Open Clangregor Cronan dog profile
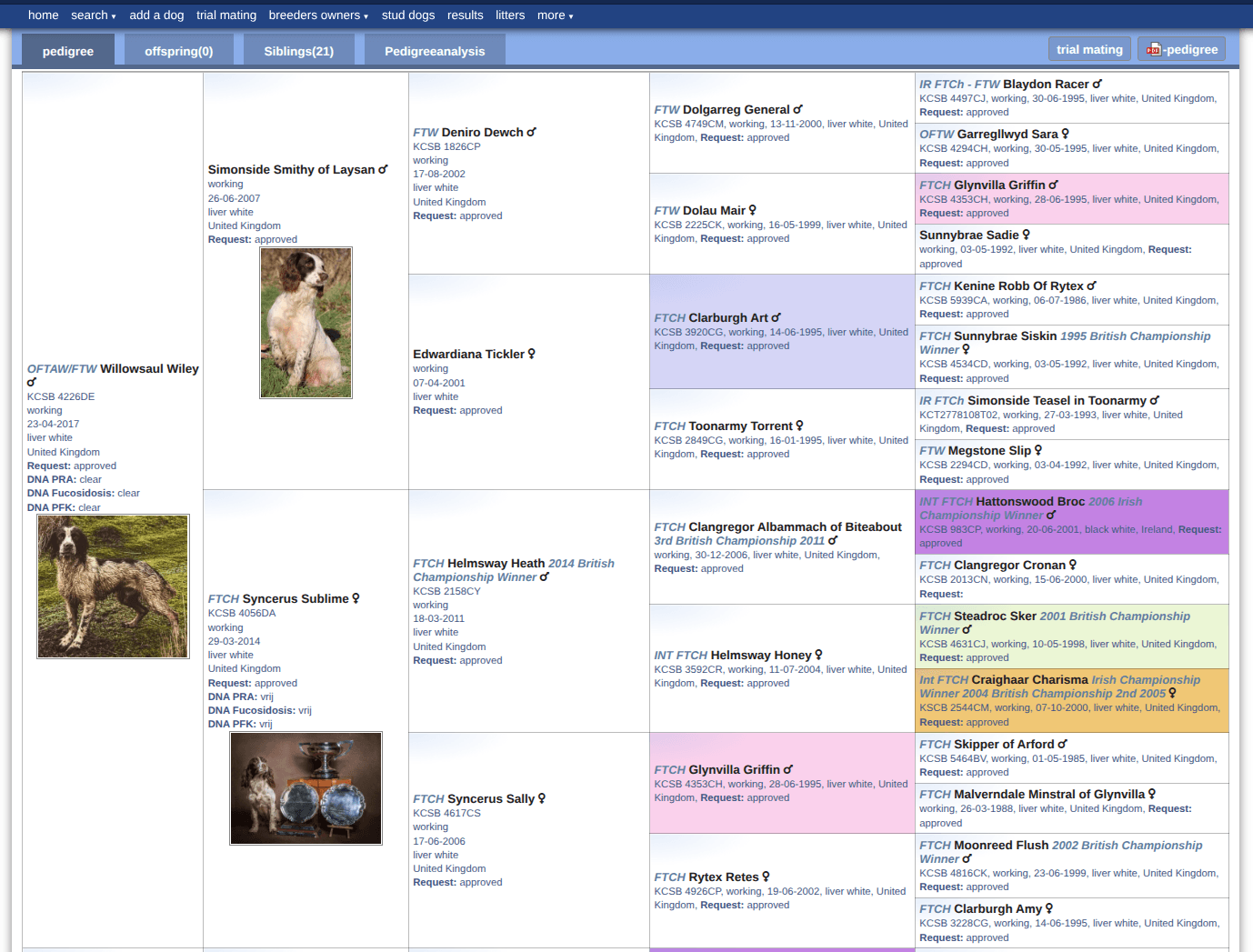Screen dimensions: 1253x952 point(1009,565)
